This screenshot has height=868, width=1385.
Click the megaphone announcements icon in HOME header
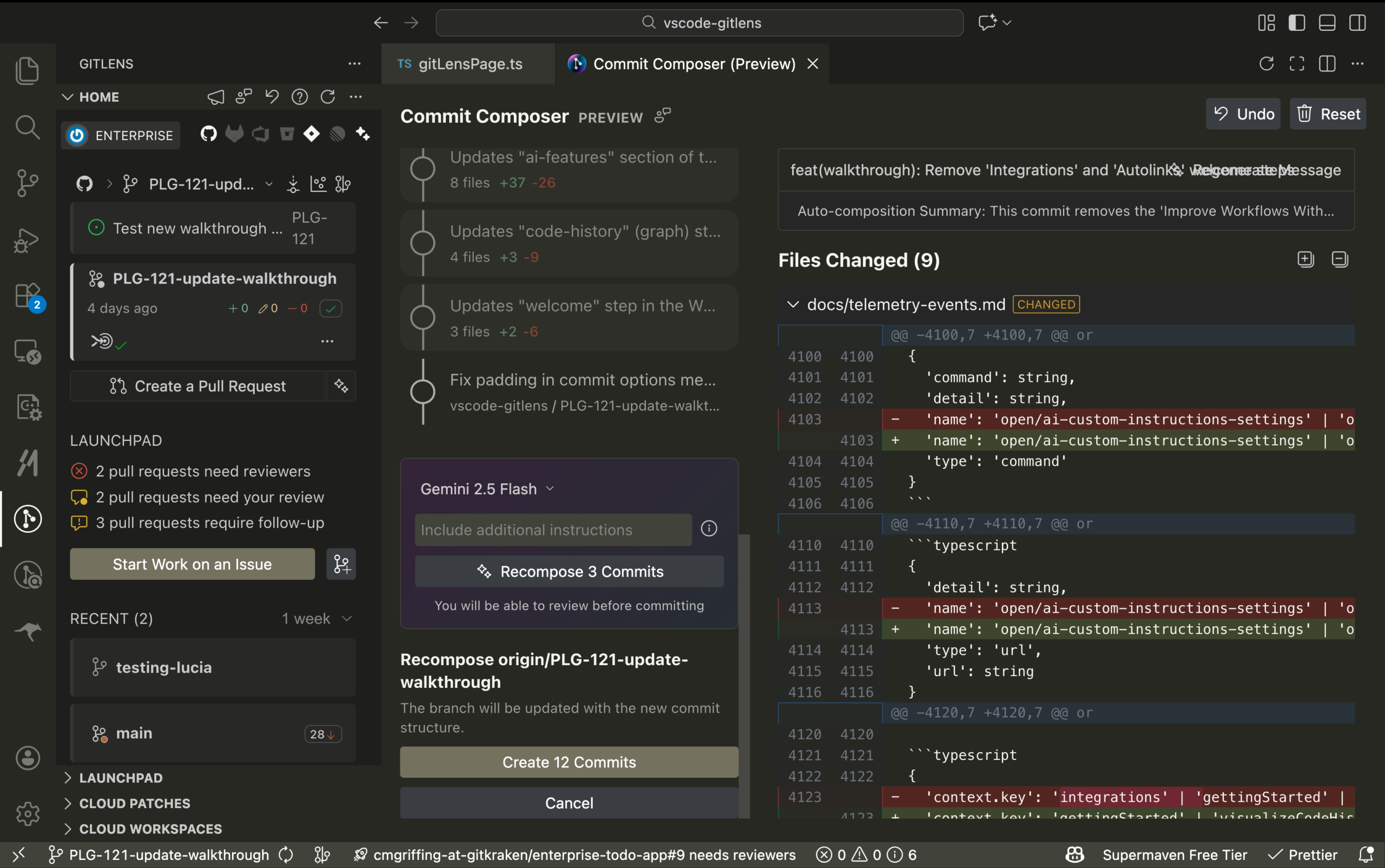tap(215, 96)
